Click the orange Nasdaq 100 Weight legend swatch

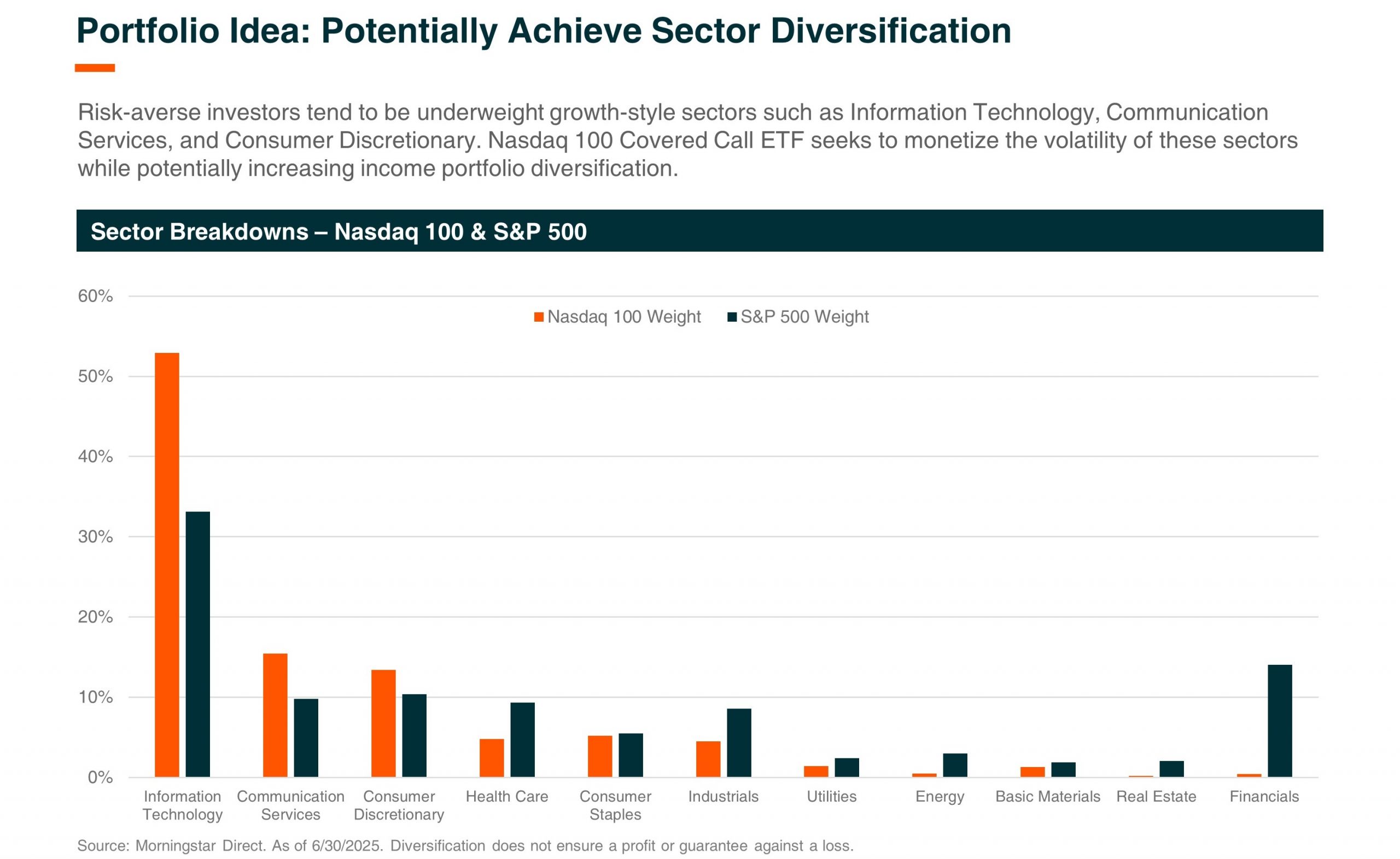tap(539, 317)
